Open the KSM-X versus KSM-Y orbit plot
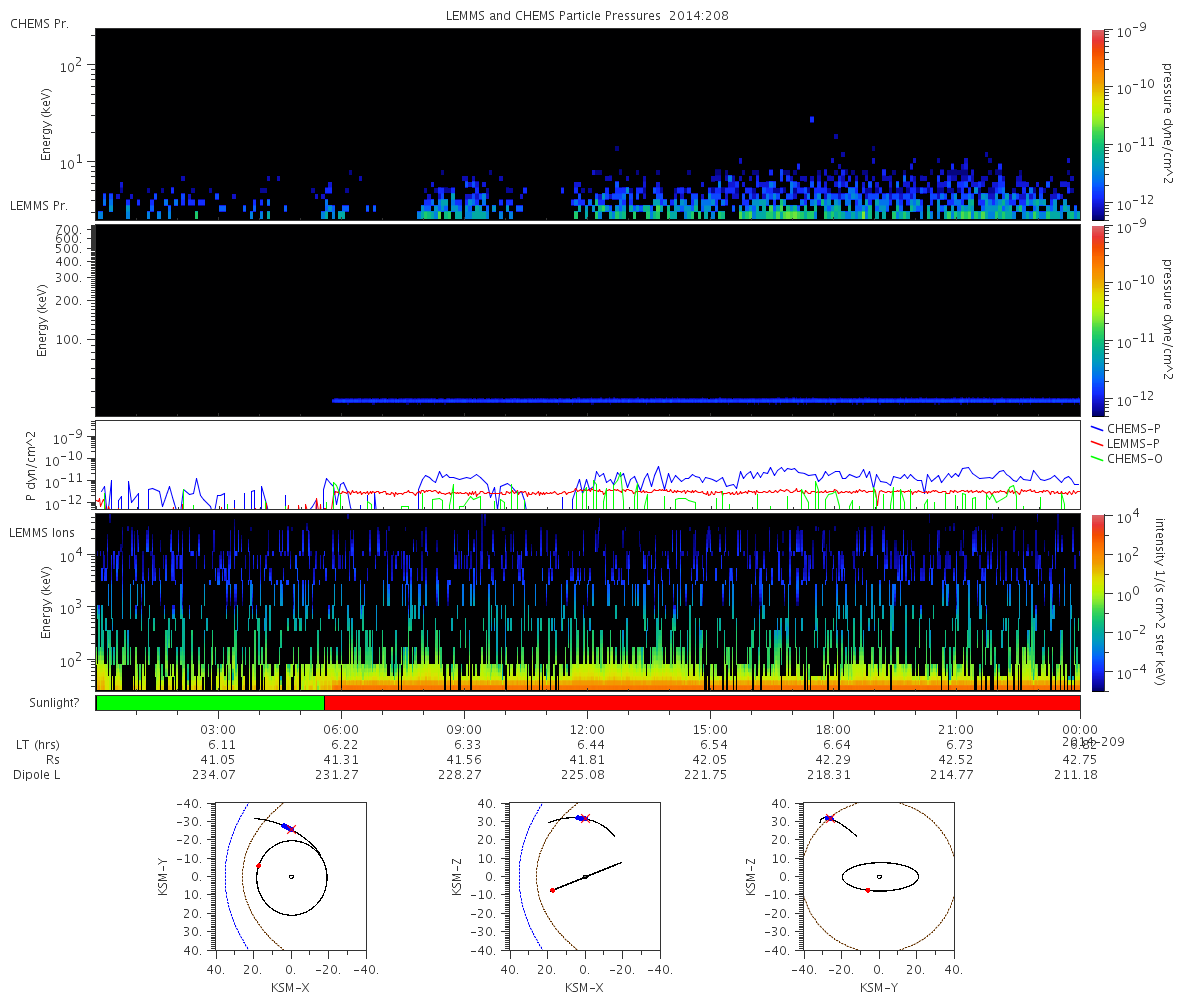Image resolution: width=1200 pixels, height=1000 pixels. point(290,876)
